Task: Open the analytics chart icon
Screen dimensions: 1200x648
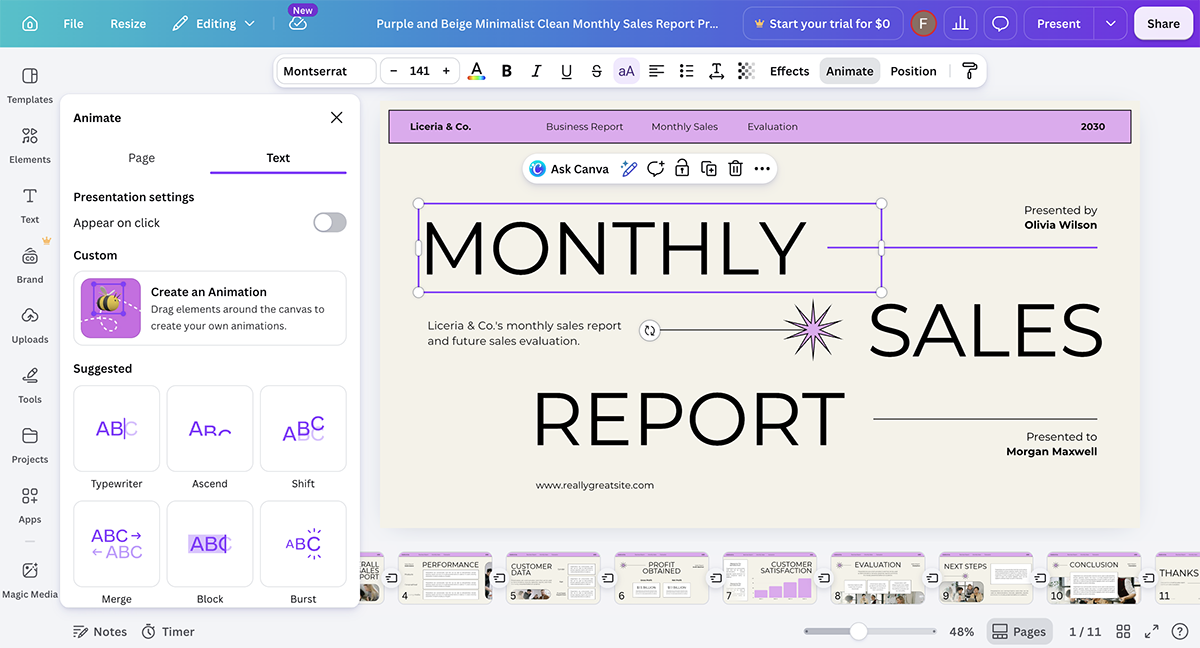Action: [961, 23]
